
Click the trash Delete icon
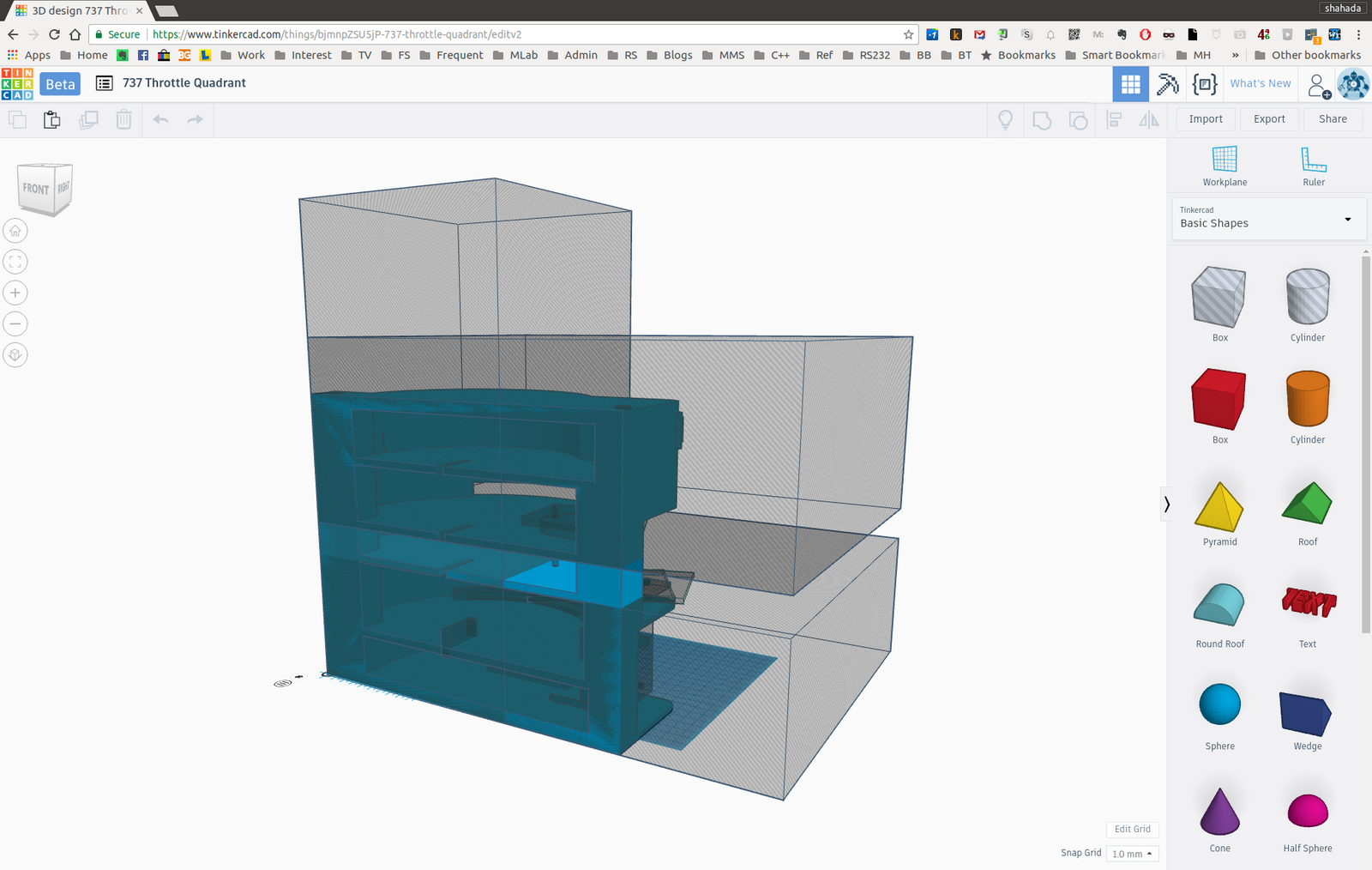123,119
